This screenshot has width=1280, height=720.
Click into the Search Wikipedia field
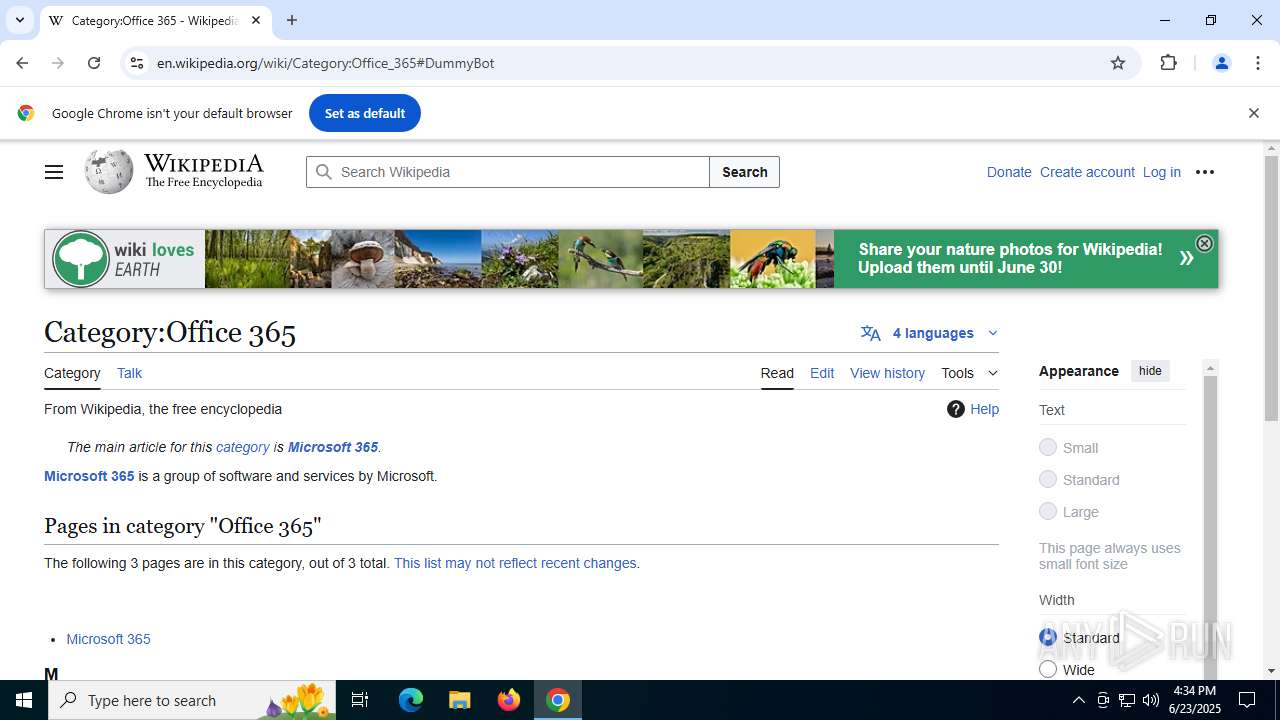click(508, 172)
